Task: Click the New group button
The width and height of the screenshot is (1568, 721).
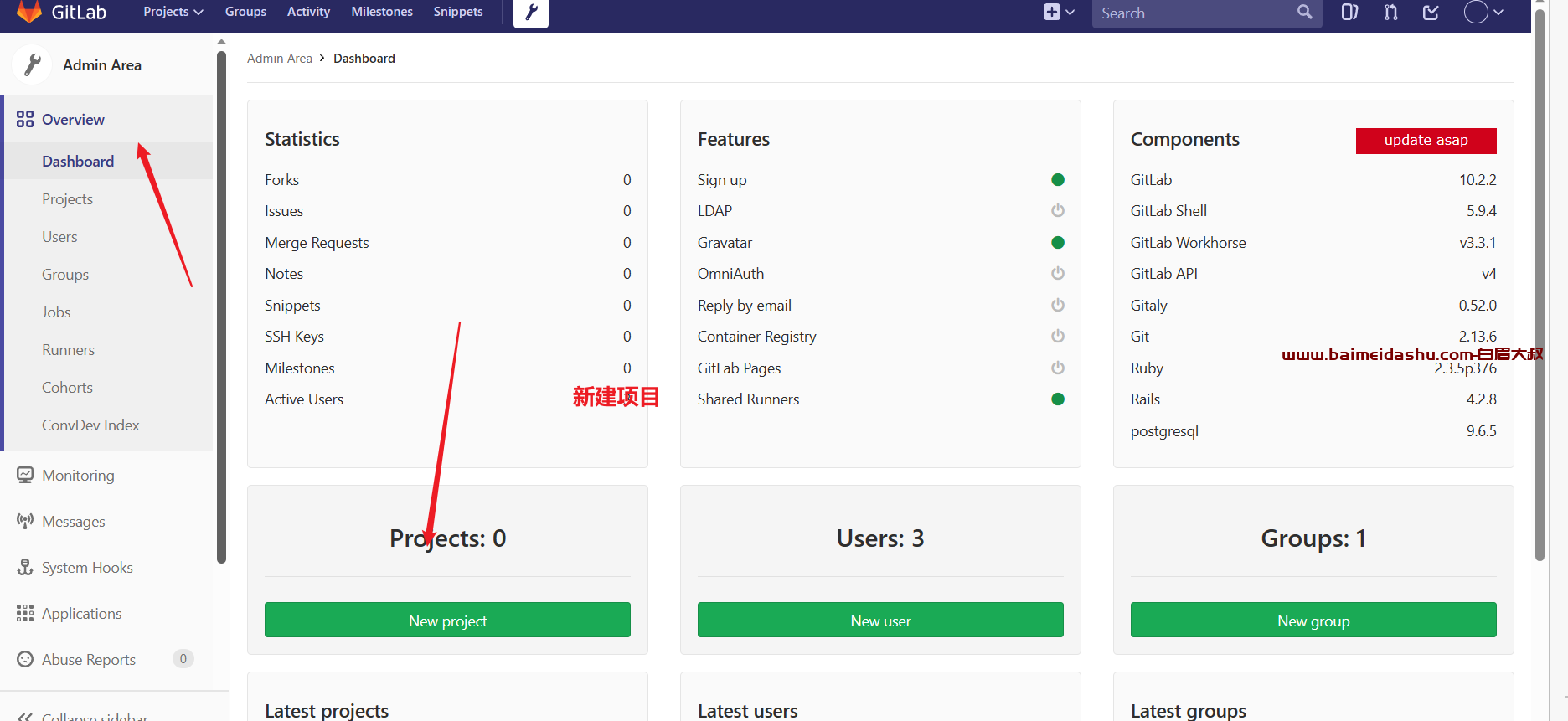Action: [1313, 620]
